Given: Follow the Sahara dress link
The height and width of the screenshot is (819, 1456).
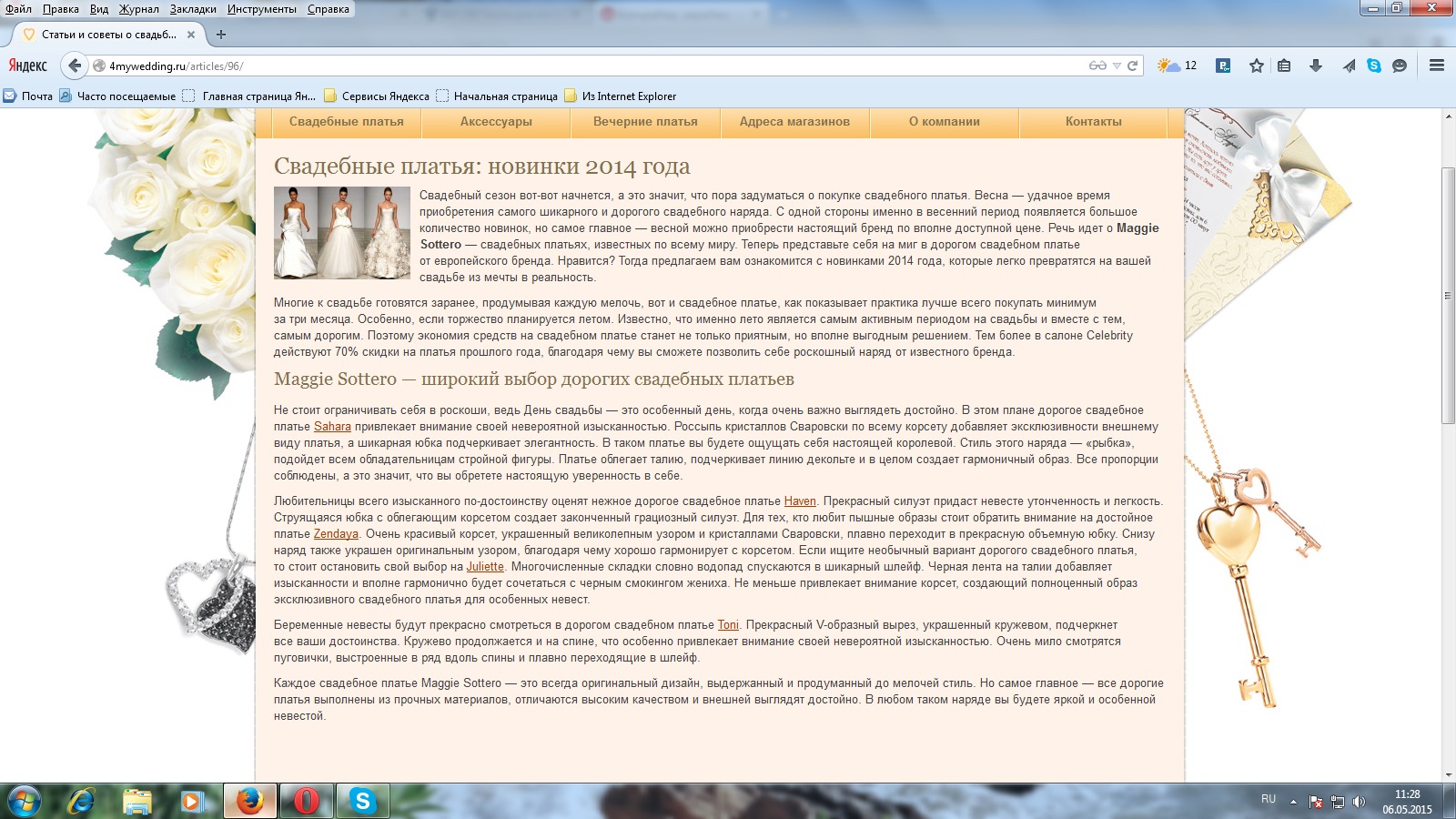Looking at the screenshot, I should pos(332,427).
